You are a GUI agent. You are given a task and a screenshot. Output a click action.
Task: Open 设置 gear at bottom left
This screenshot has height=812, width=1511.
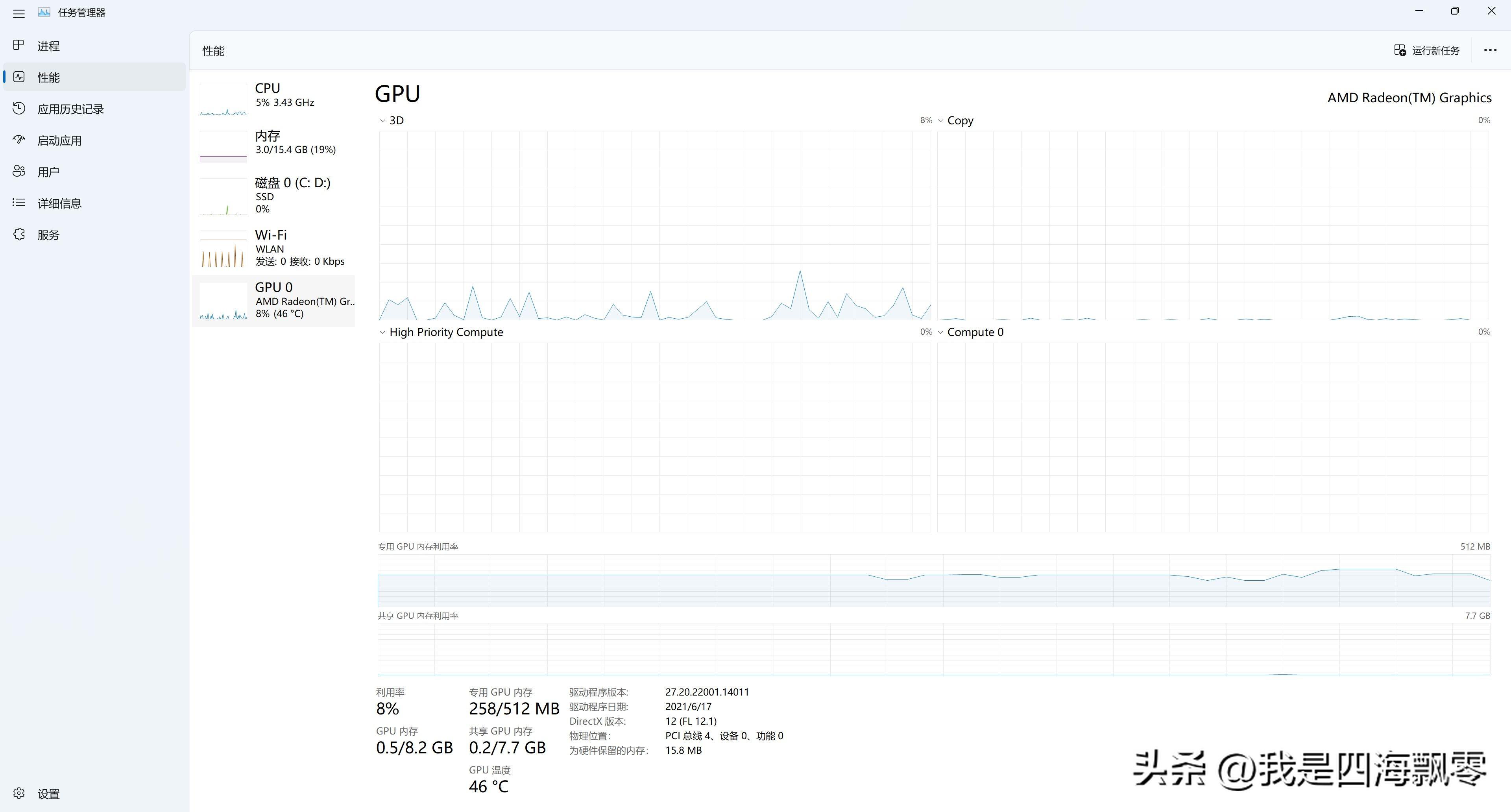click(x=19, y=793)
